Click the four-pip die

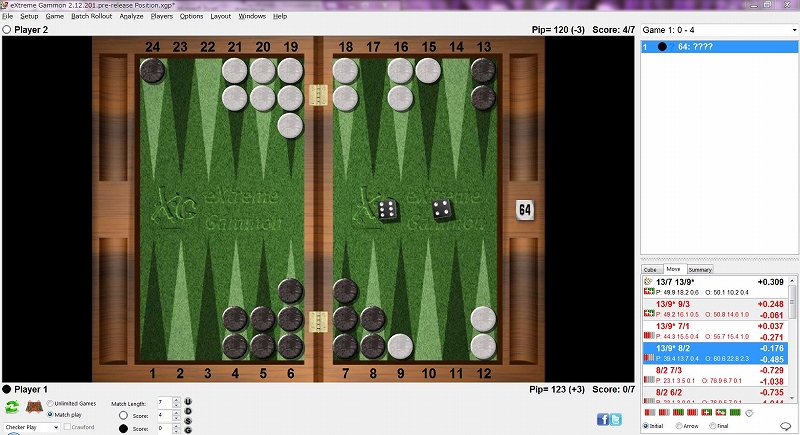442,209
